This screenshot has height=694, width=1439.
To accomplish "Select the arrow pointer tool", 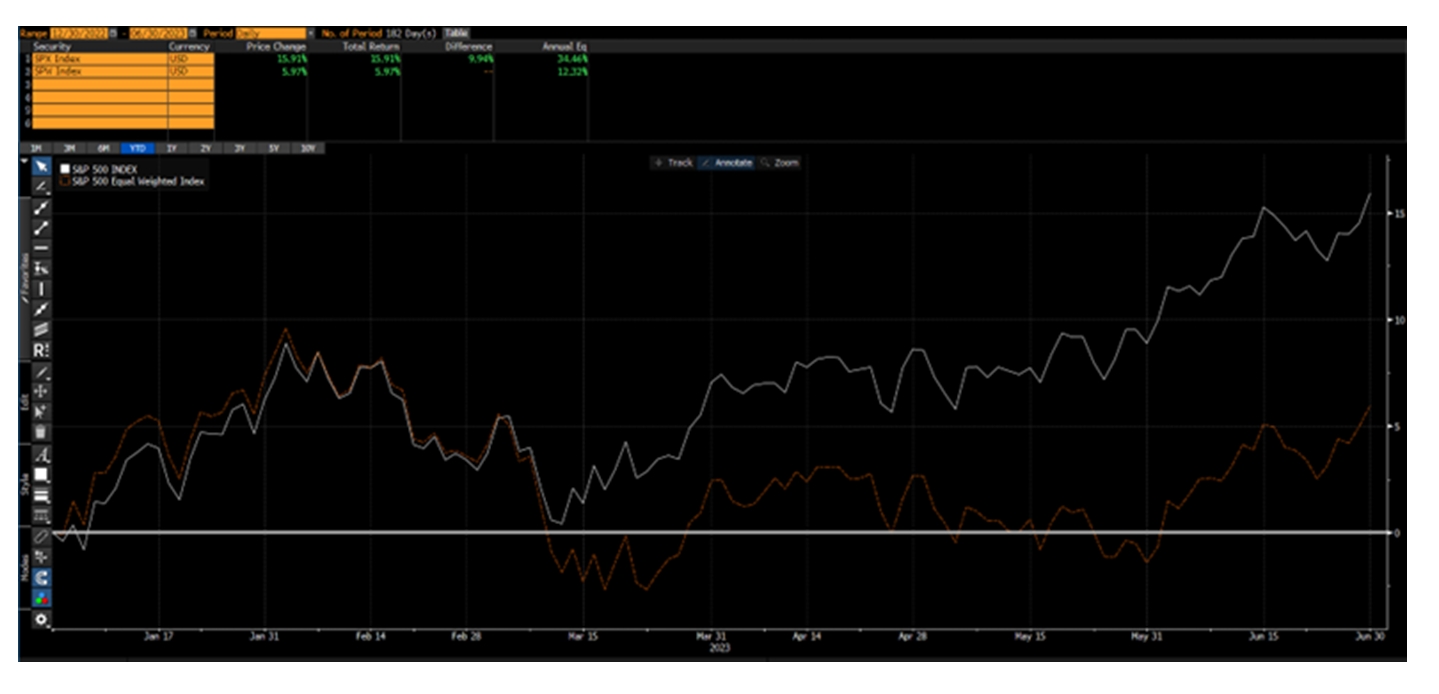I will tap(41, 166).
